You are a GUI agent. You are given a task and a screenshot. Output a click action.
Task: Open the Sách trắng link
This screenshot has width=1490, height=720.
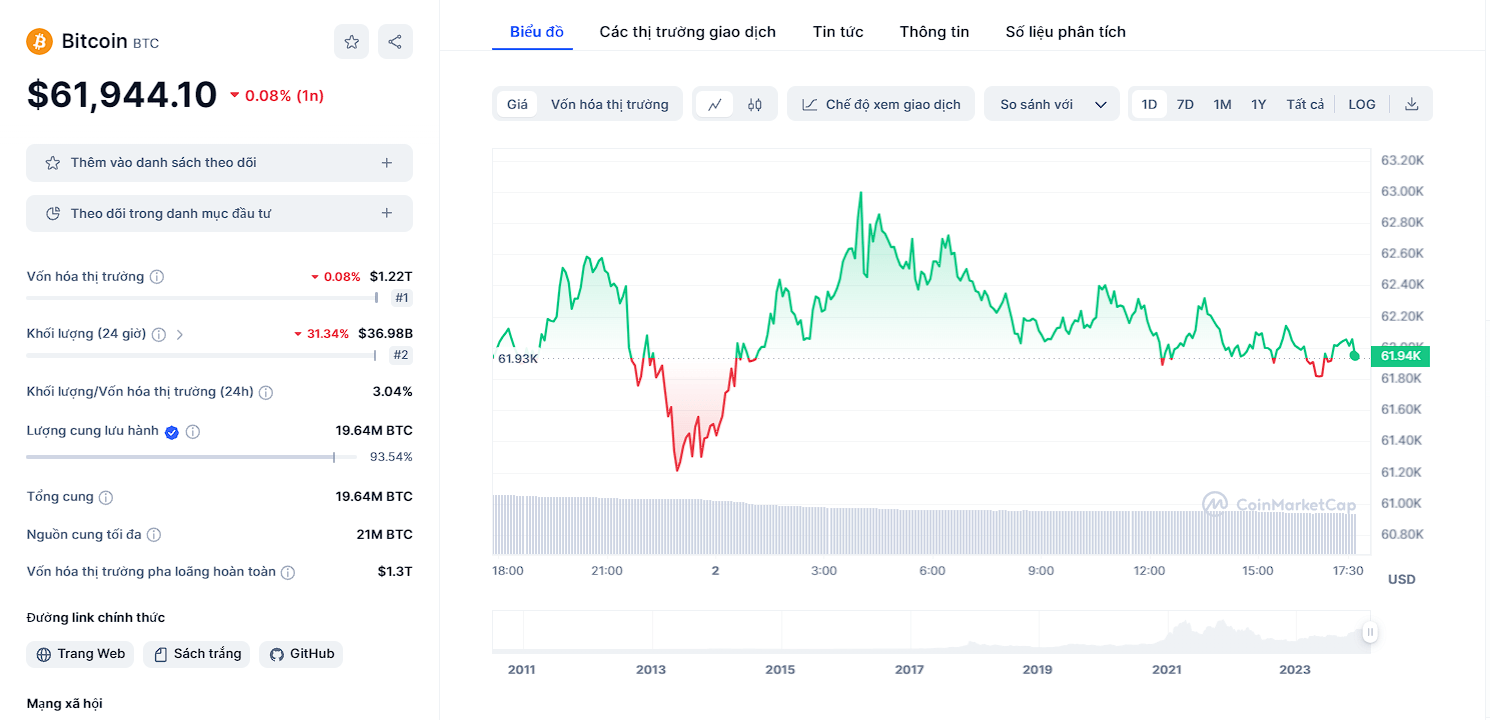(197, 654)
